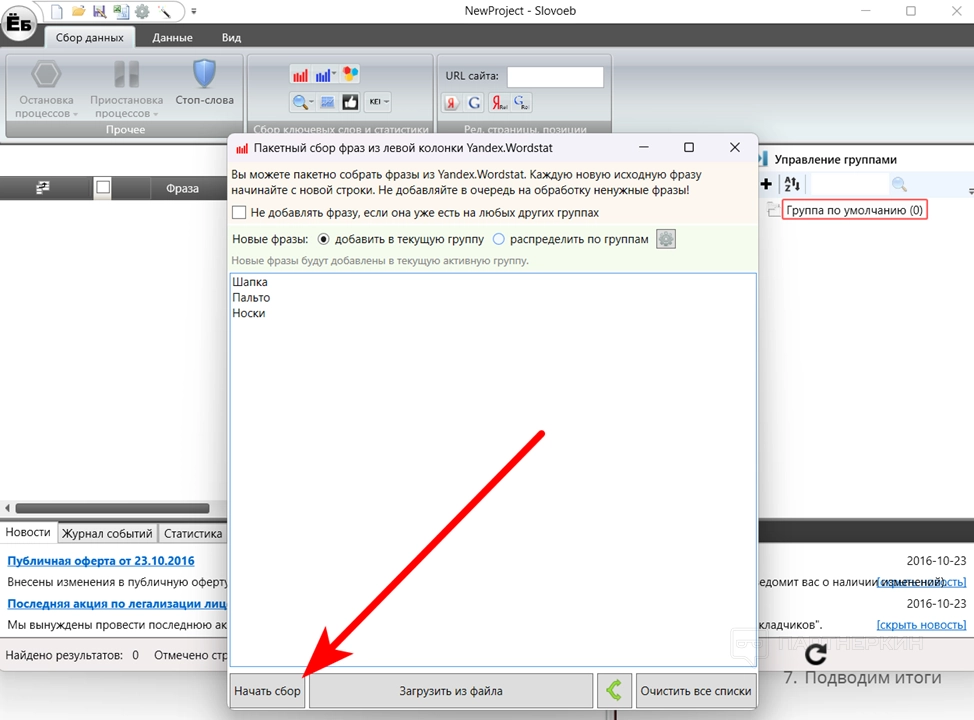This screenshot has height=720, width=974.
Task: Maximize the Пакетный сбор фраз dialog
Action: coord(689,148)
